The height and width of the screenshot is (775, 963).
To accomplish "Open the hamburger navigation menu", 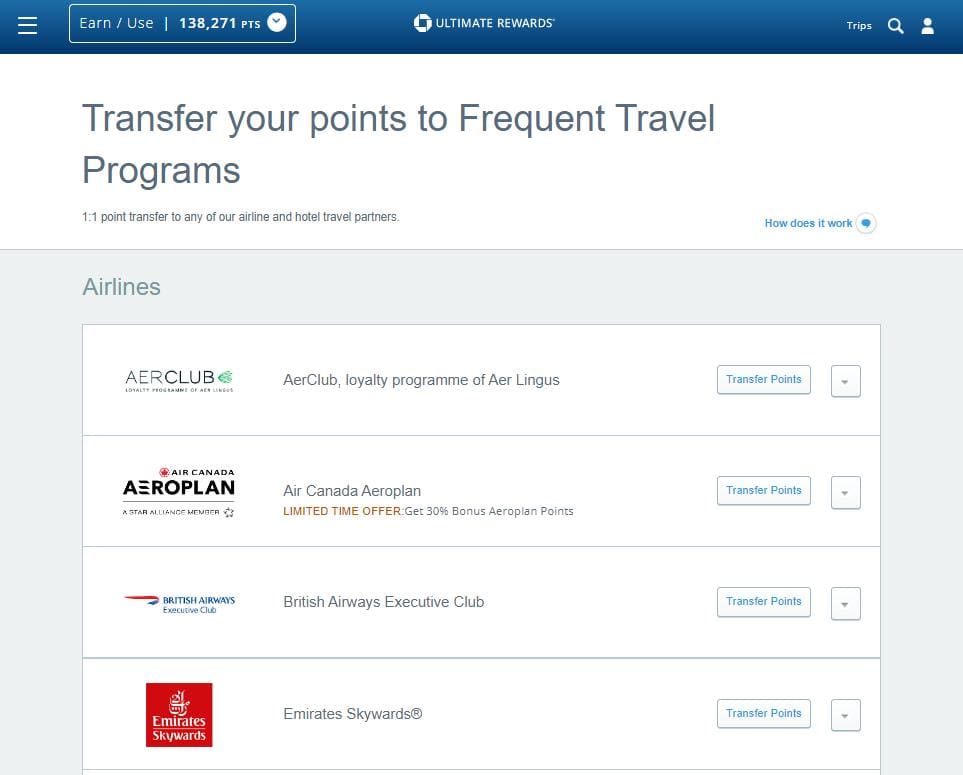I will click(x=27, y=25).
